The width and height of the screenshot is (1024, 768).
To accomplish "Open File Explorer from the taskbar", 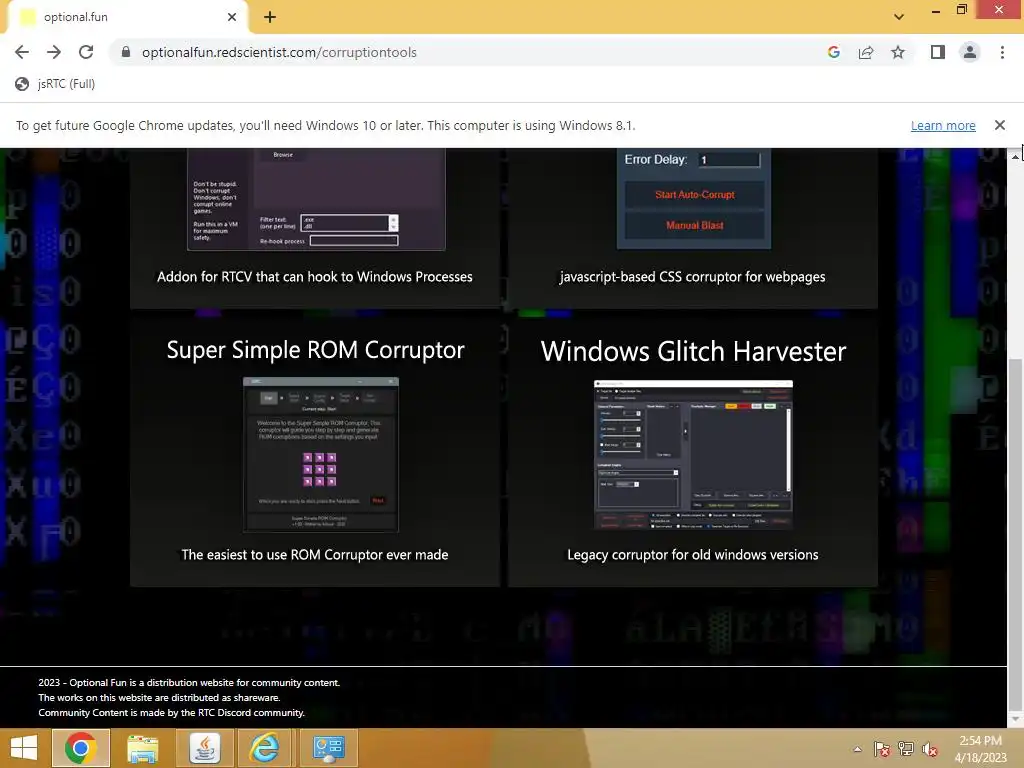I will [x=142, y=748].
